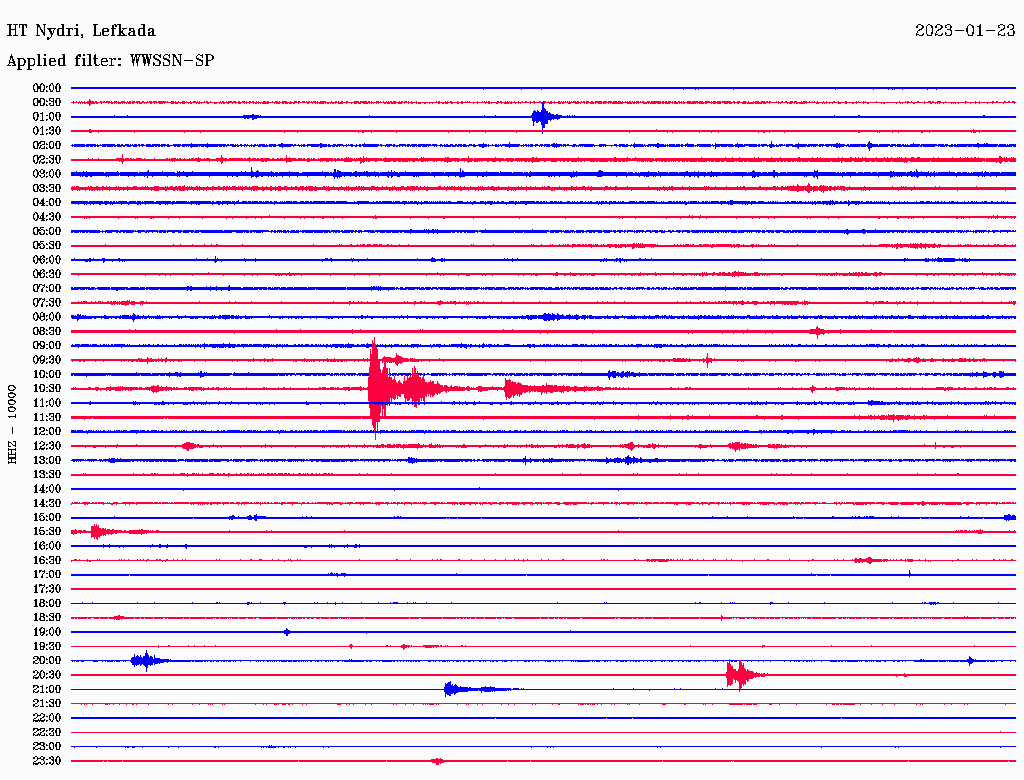The image size is (1024, 780).
Task: Select the 11:30 time label
Action: click(x=47, y=417)
